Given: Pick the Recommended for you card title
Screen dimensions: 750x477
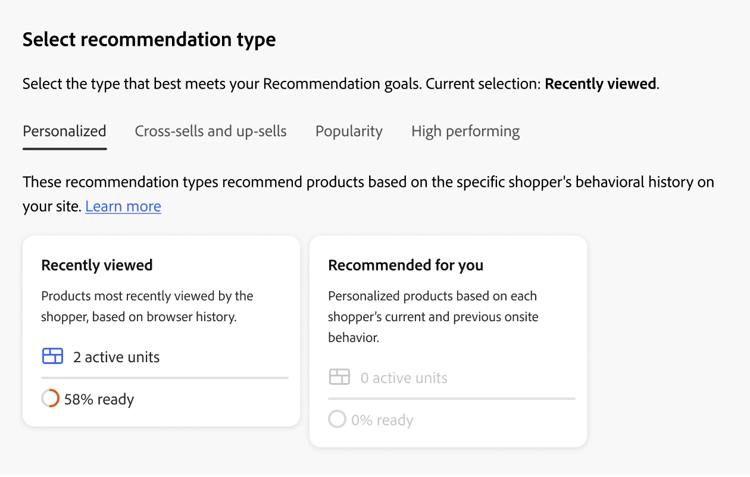Looking at the screenshot, I should tap(405, 265).
